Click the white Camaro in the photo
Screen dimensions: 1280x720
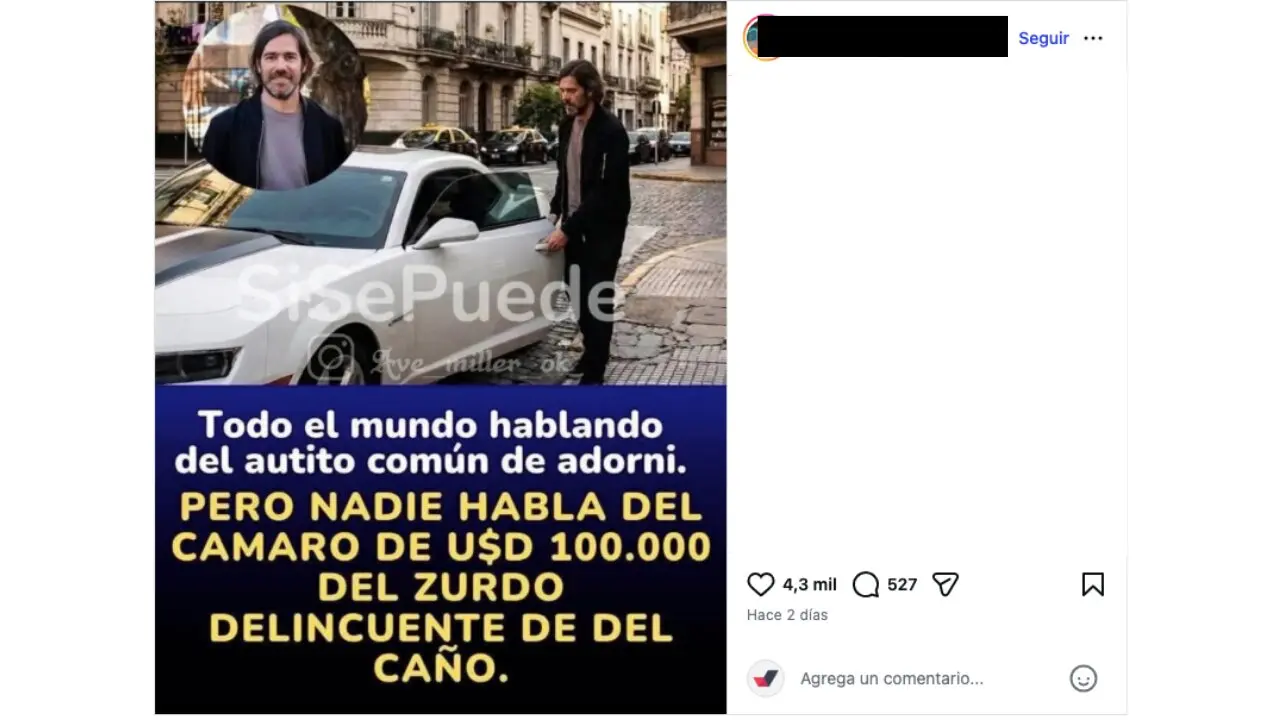coord(360,268)
